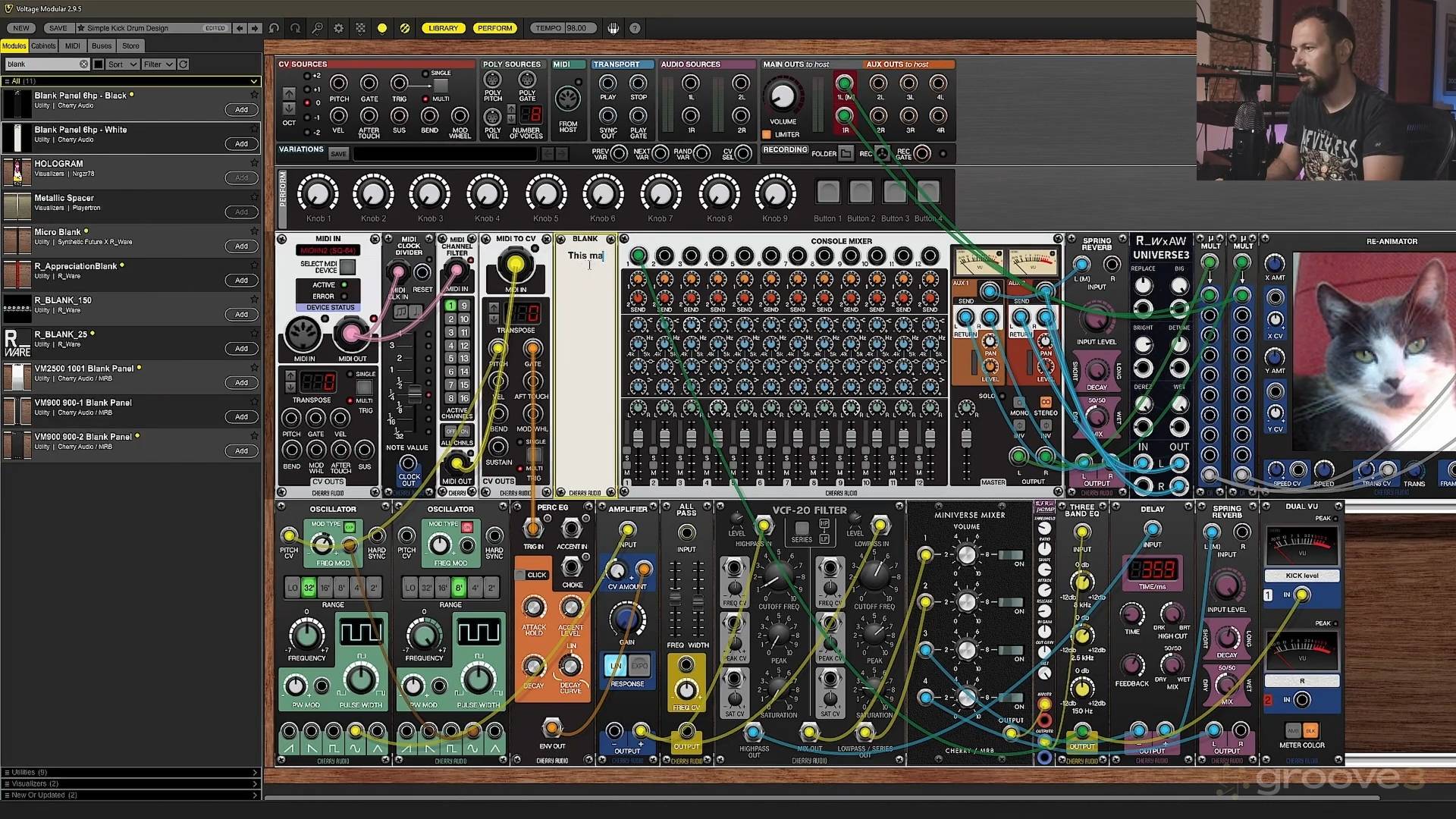Screen dimensions: 1456x819
Task: Switch to the Store tab
Action: (x=130, y=45)
